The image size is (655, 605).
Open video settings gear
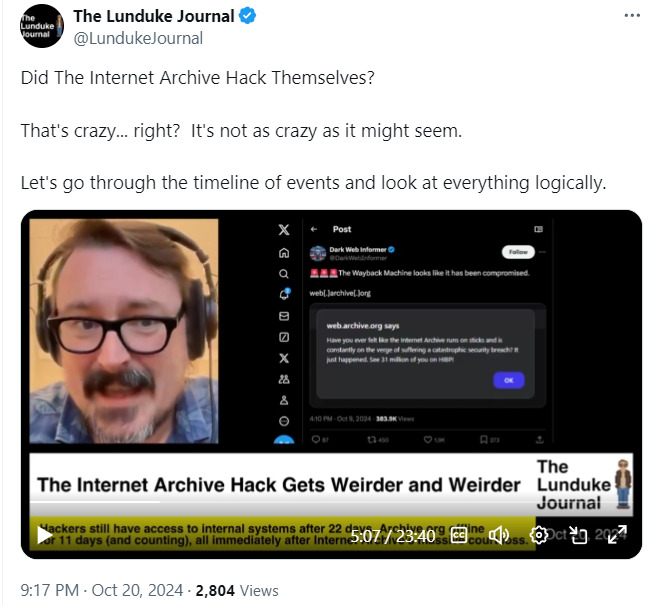click(539, 535)
